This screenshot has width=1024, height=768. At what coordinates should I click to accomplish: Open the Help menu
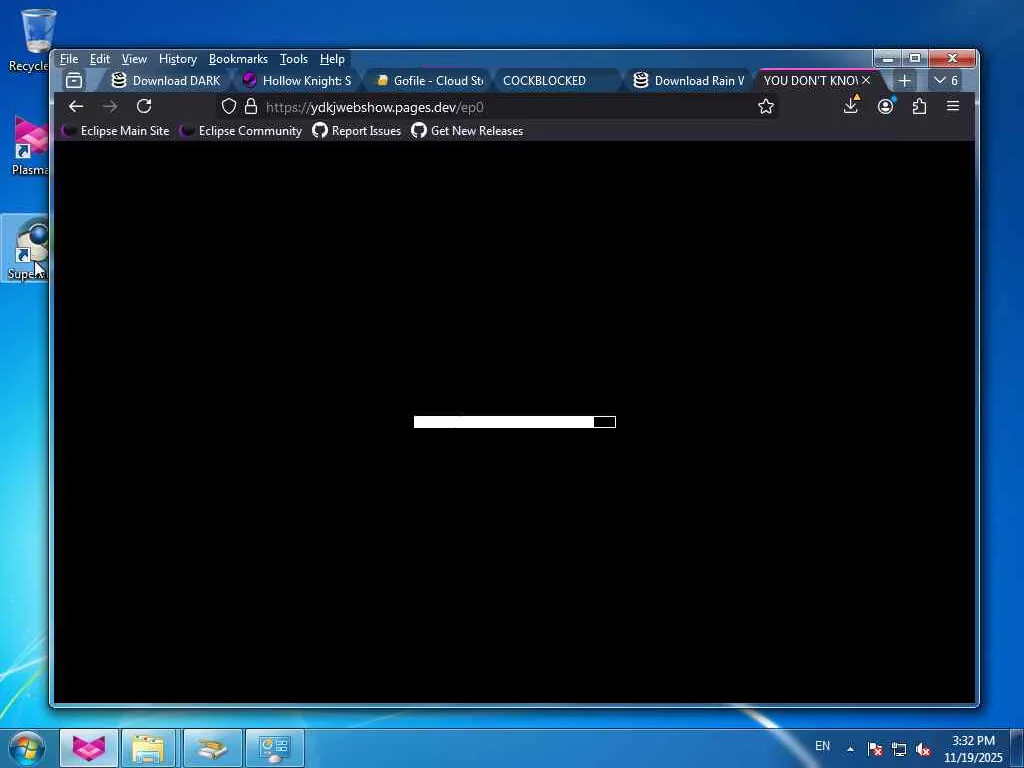(x=332, y=59)
